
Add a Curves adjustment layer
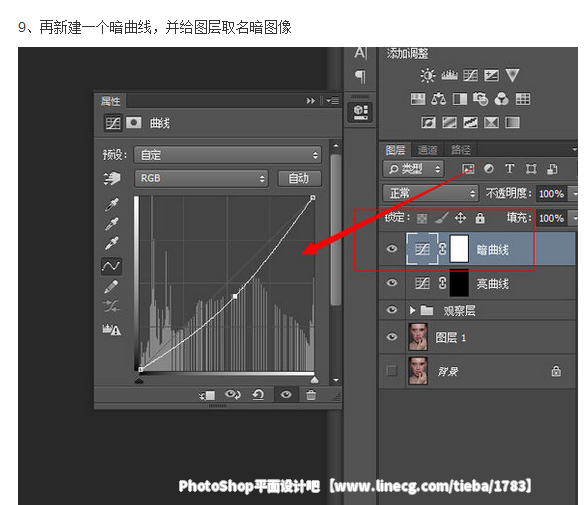point(470,75)
